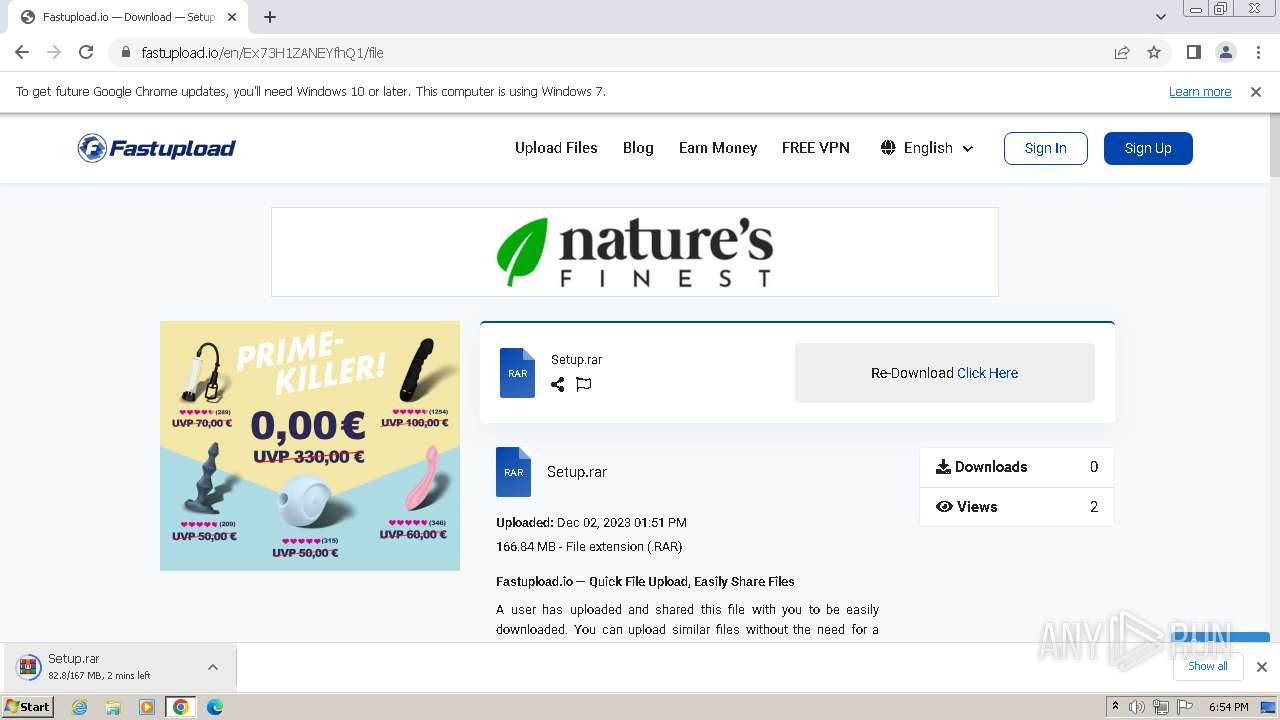The width and height of the screenshot is (1280, 720).
Task: Switch to Chrome in taskbar
Action: click(180, 707)
